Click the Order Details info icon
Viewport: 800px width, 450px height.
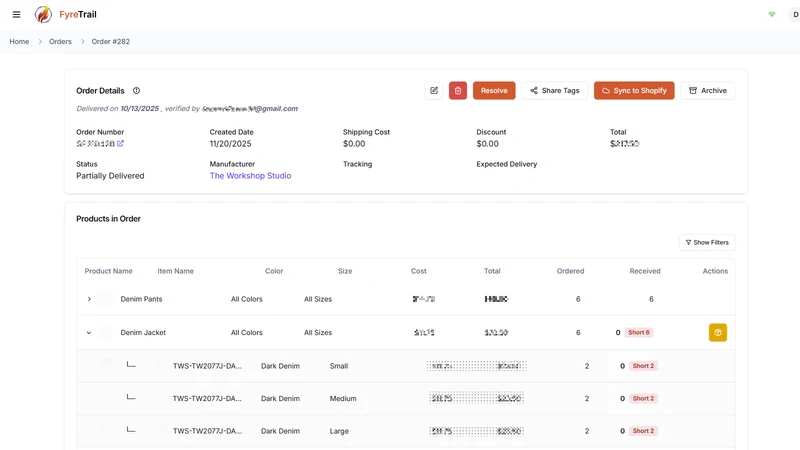[136, 90]
